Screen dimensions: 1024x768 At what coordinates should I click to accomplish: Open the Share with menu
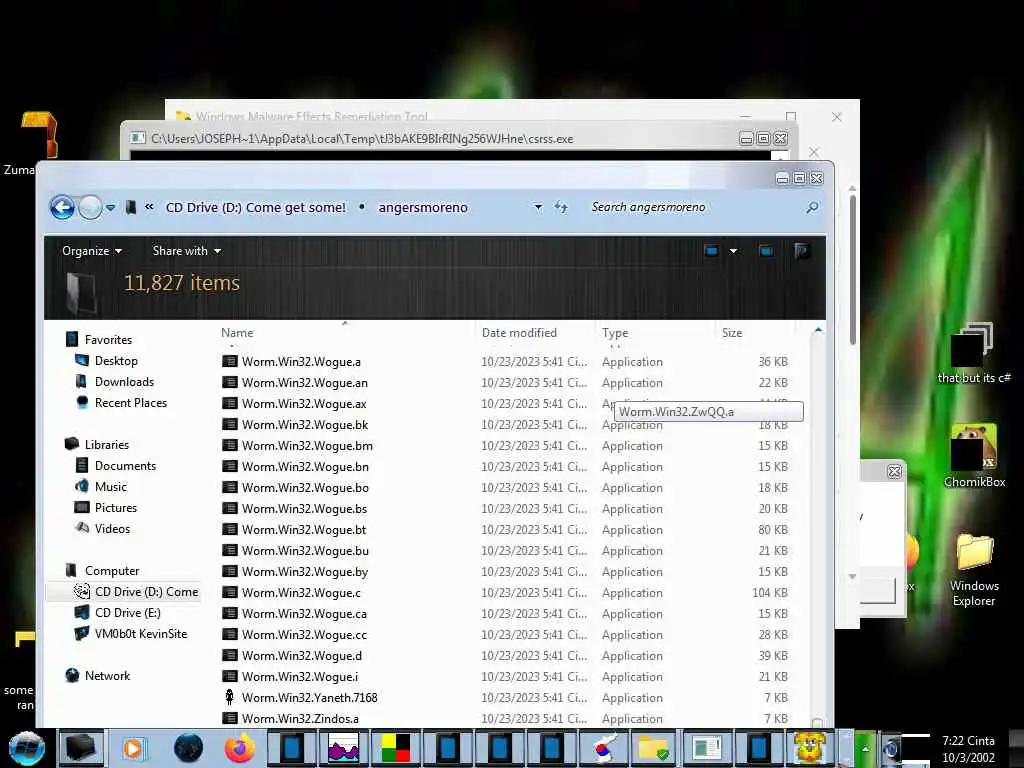click(x=186, y=251)
